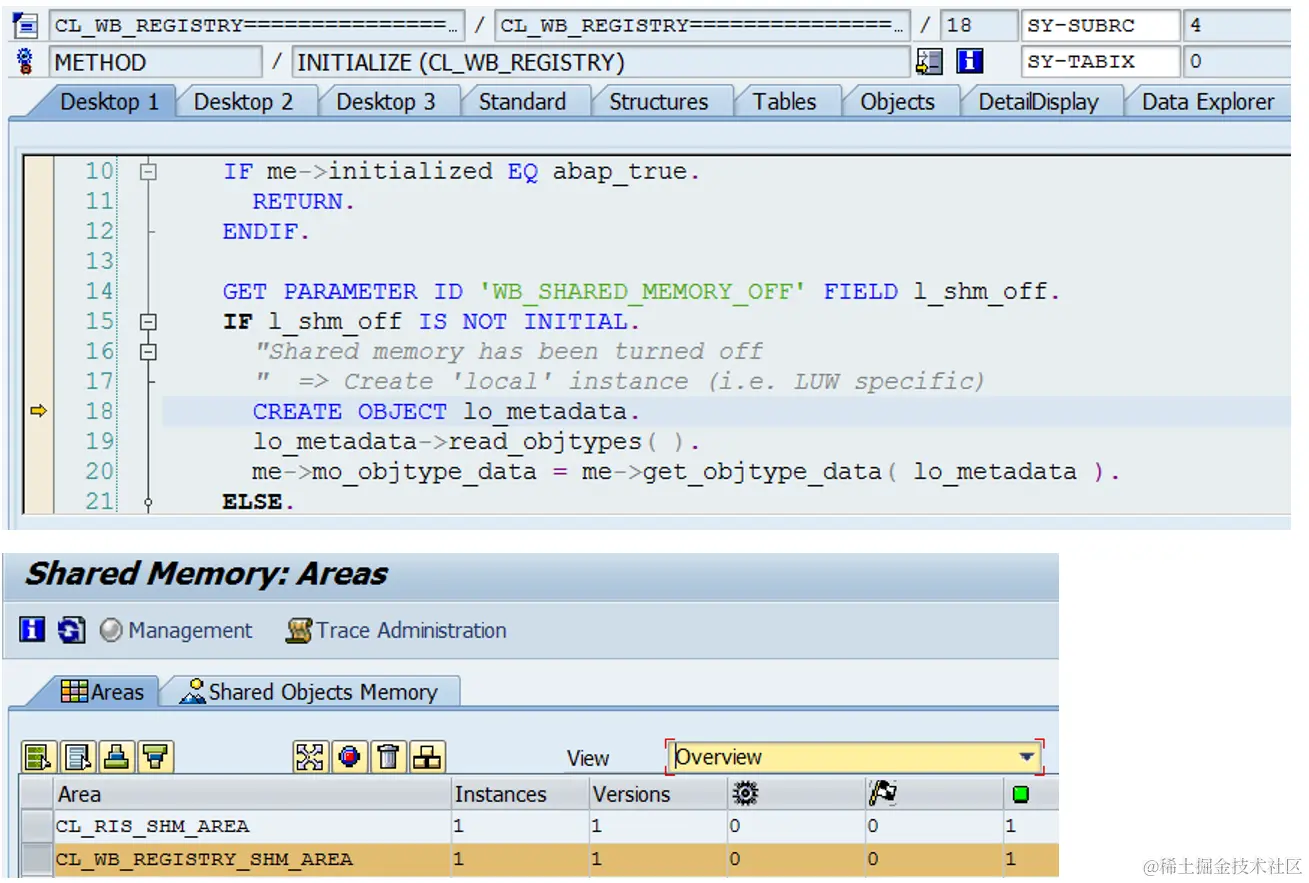Click the program stack icon beside CL_WB_REGISTRY field

click(x=24, y=25)
